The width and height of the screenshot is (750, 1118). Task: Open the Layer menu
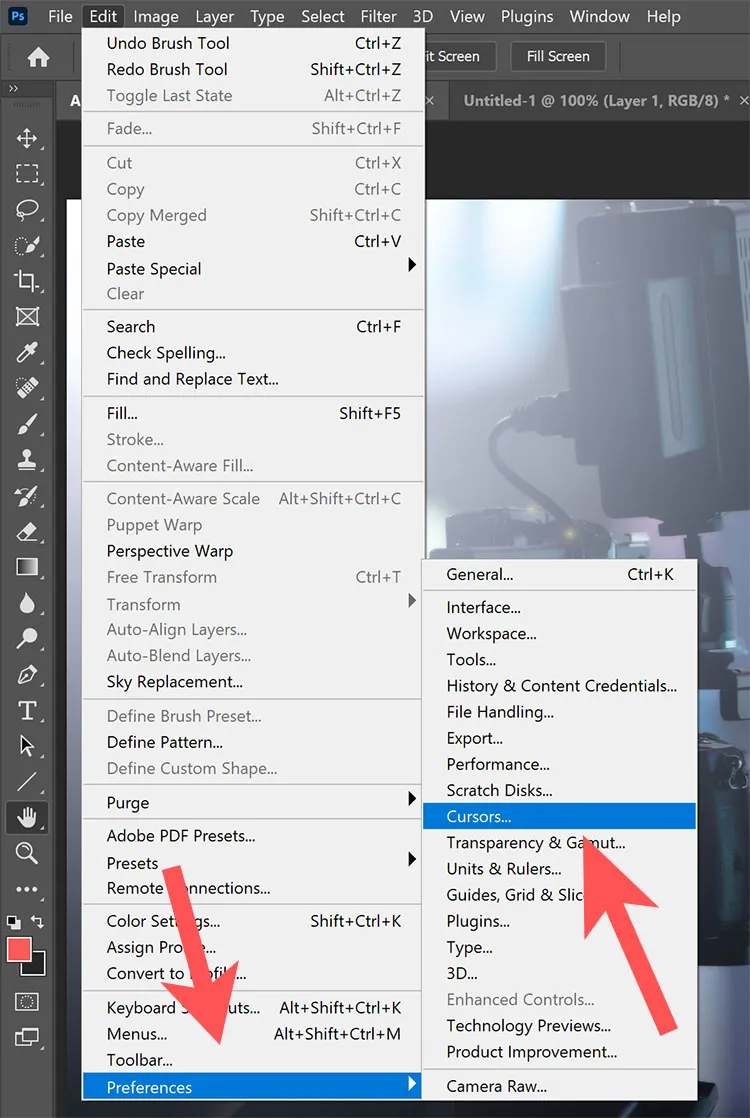click(214, 16)
